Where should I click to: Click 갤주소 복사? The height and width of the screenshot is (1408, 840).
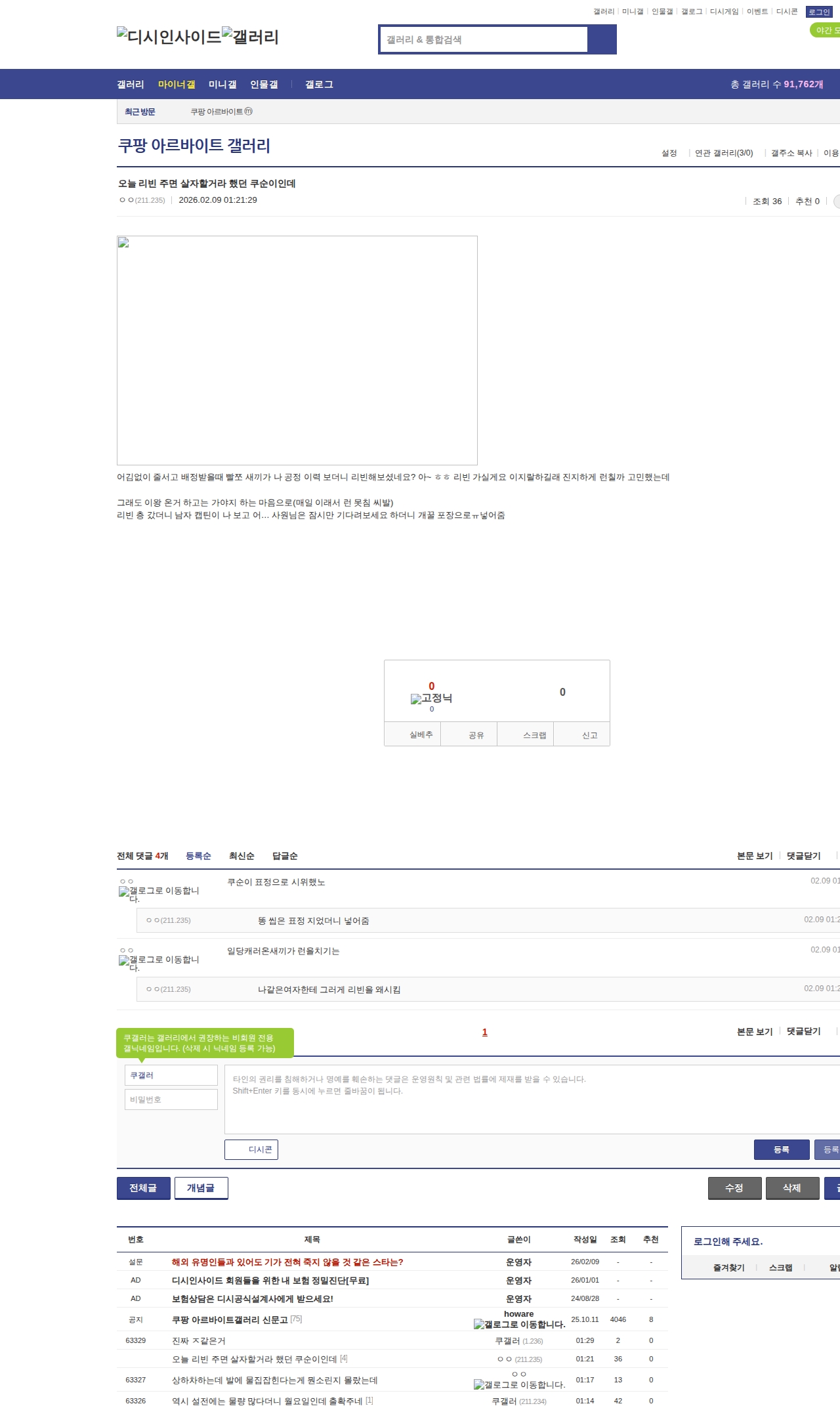click(791, 153)
